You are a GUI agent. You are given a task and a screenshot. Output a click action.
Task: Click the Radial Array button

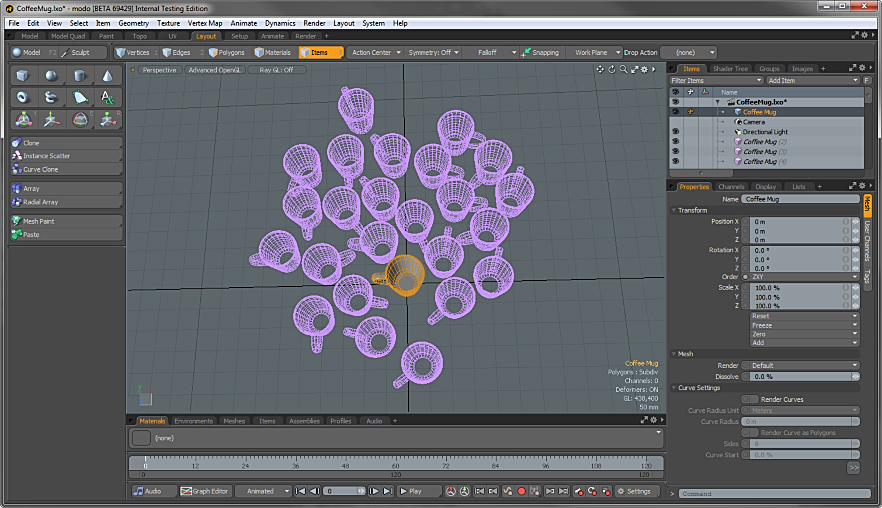(66, 202)
